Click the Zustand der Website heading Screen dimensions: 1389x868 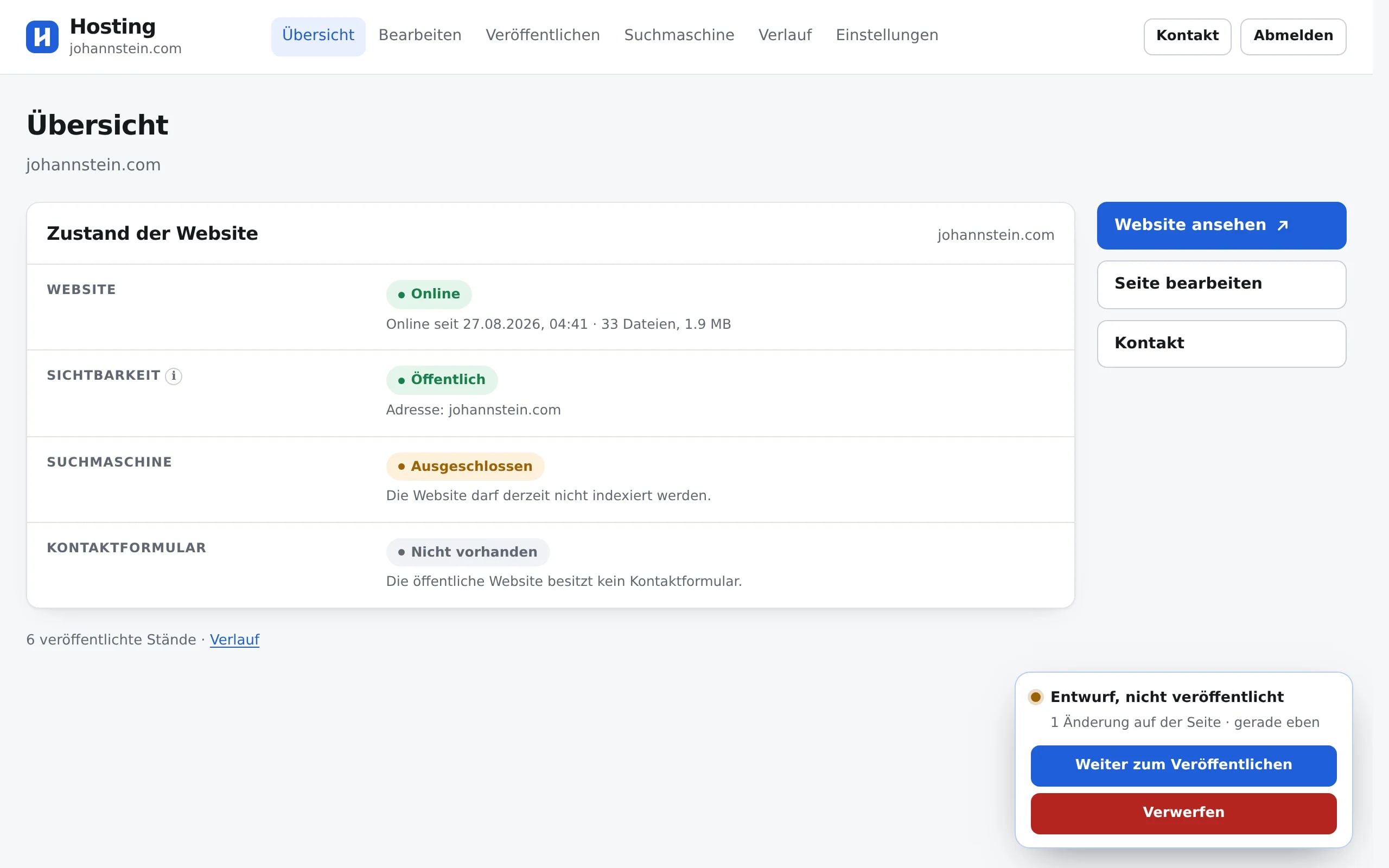(x=152, y=234)
